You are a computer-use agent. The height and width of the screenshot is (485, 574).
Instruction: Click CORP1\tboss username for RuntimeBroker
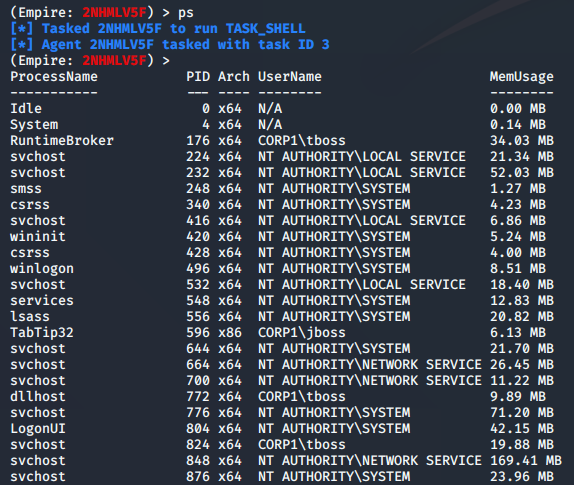(302, 141)
